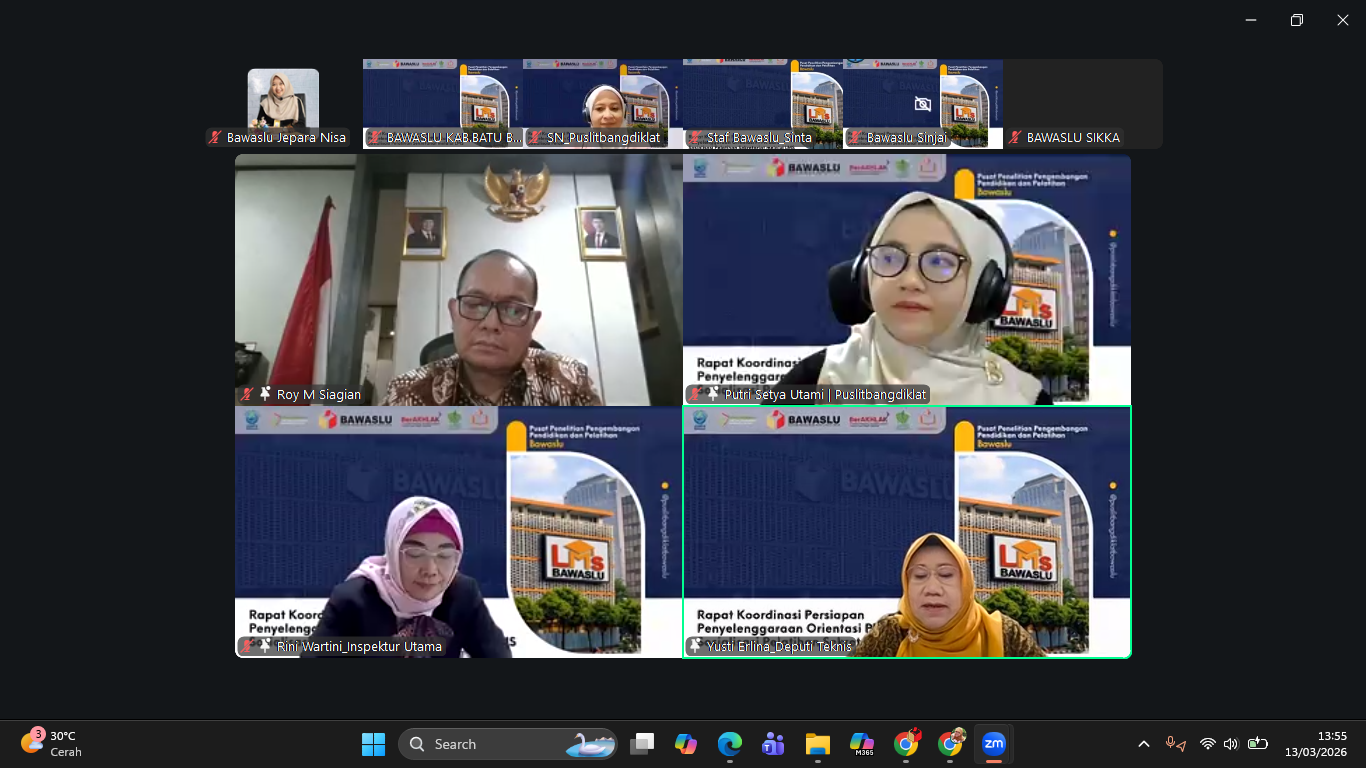Image resolution: width=1366 pixels, height=768 pixels.
Task: Open File Explorer from the taskbar
Action: click(817, 744)
